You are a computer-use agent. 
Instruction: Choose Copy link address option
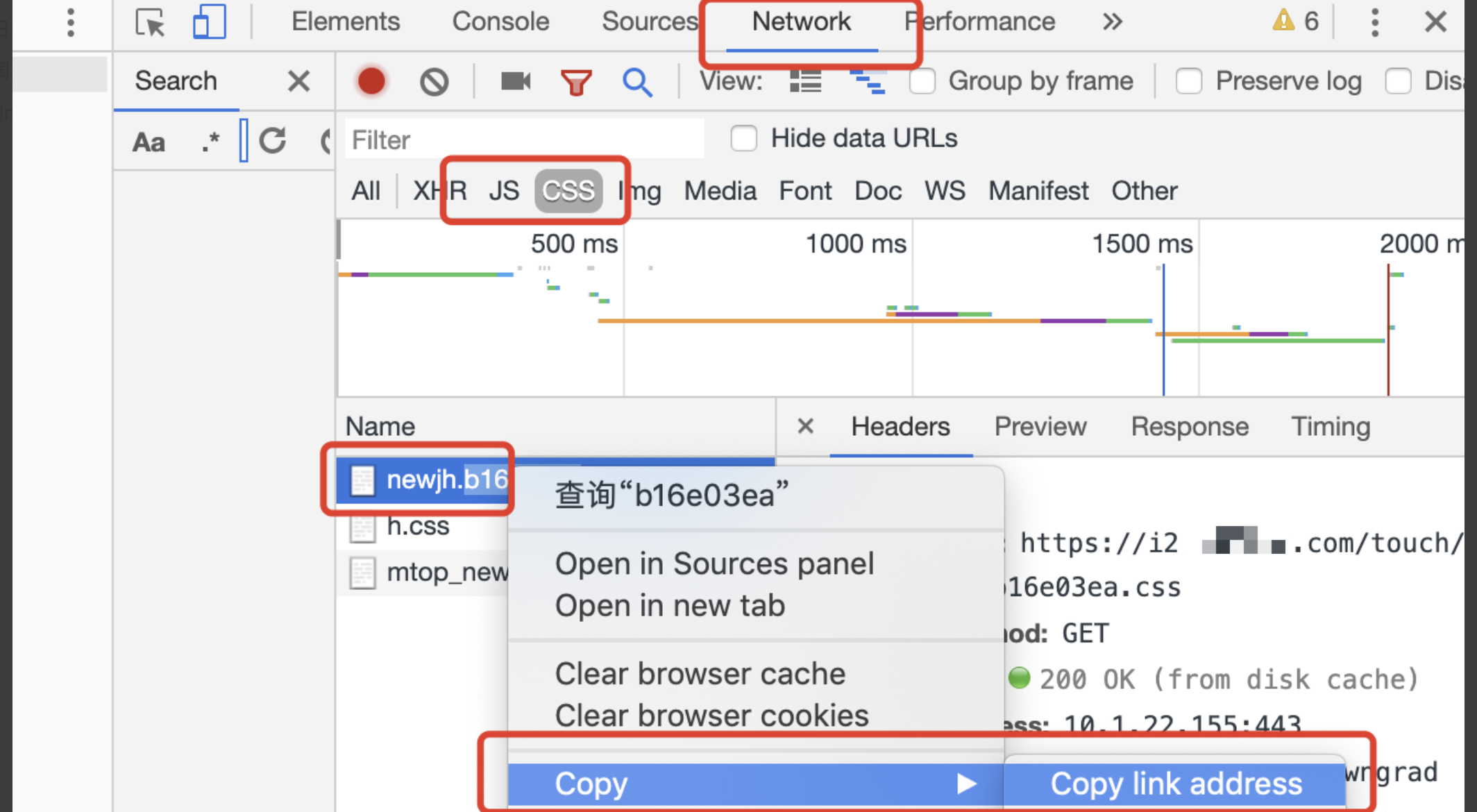1176,784
